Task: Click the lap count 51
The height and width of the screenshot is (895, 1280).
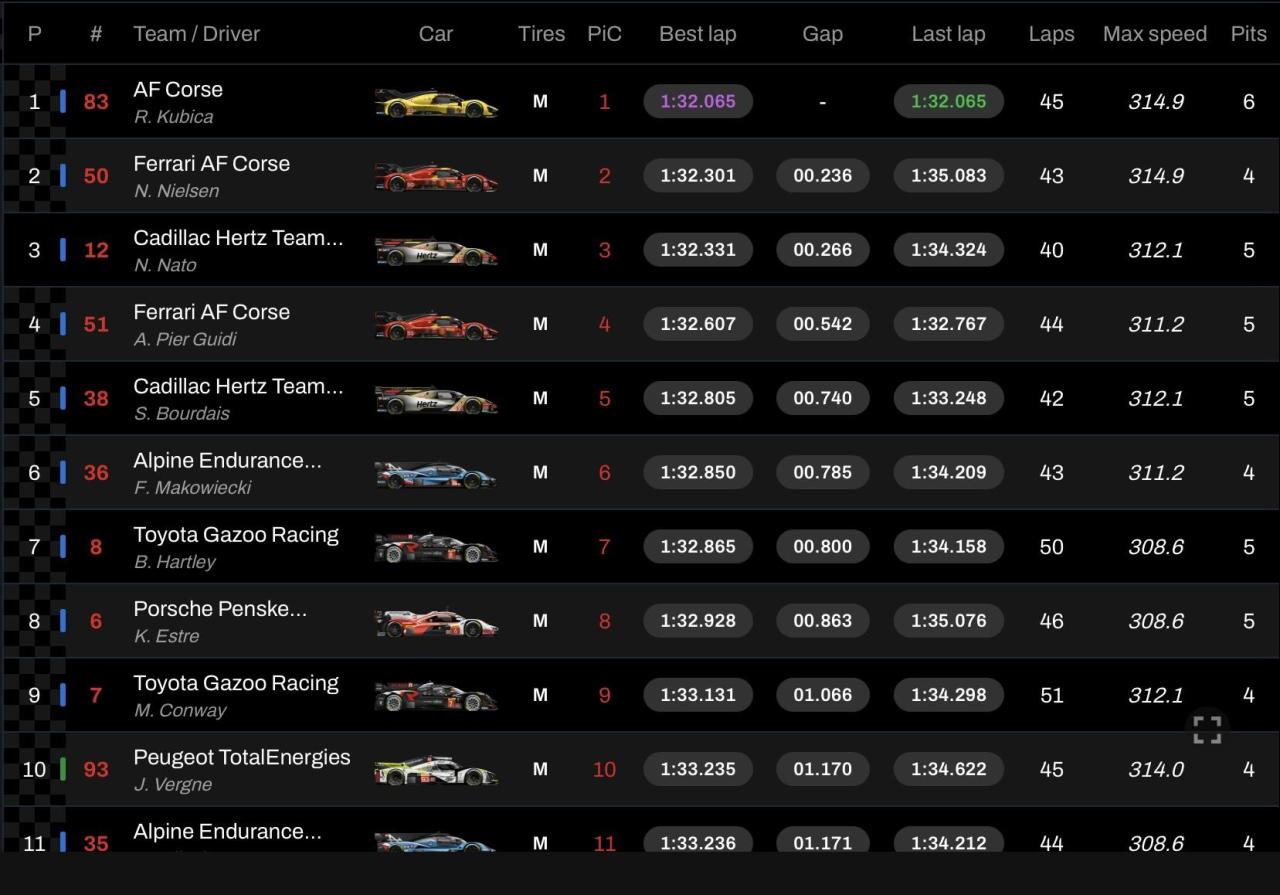Action: pos(1051,696)
